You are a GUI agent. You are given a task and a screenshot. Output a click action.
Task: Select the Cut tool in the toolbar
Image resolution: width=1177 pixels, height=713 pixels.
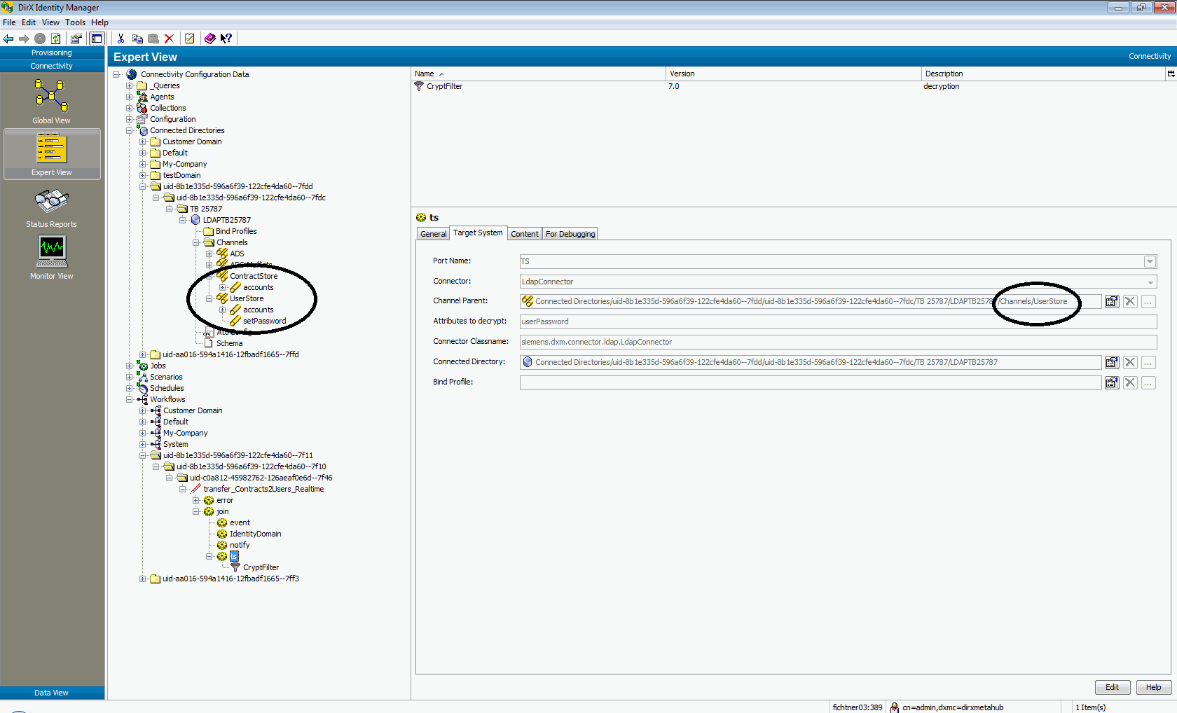point(120,38)
